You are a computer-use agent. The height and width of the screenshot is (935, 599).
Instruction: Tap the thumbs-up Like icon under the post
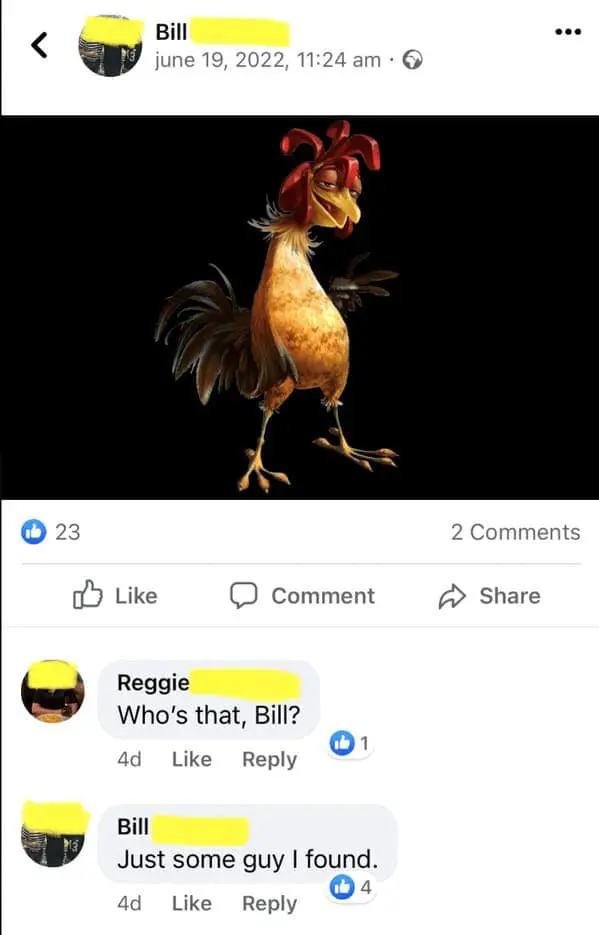[x=87, y=595]
